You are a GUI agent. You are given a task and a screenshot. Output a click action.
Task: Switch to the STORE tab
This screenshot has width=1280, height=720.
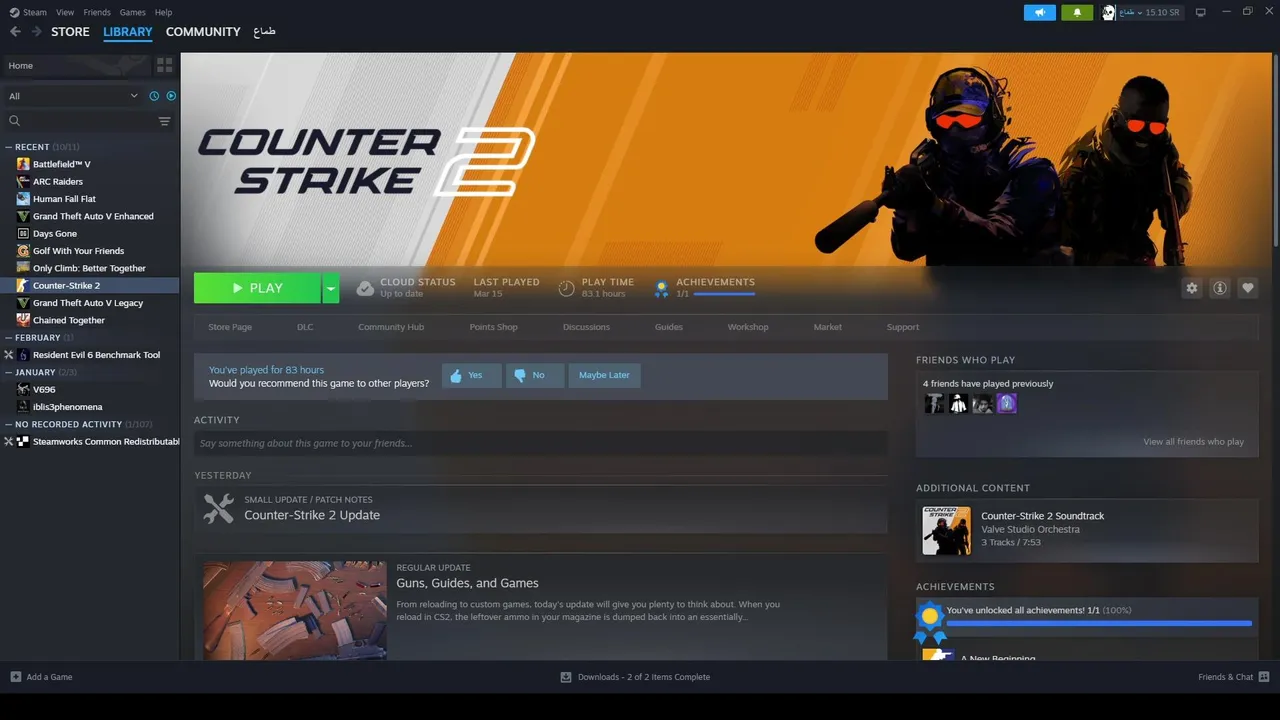pyautogui.click(x=70, y=32)
